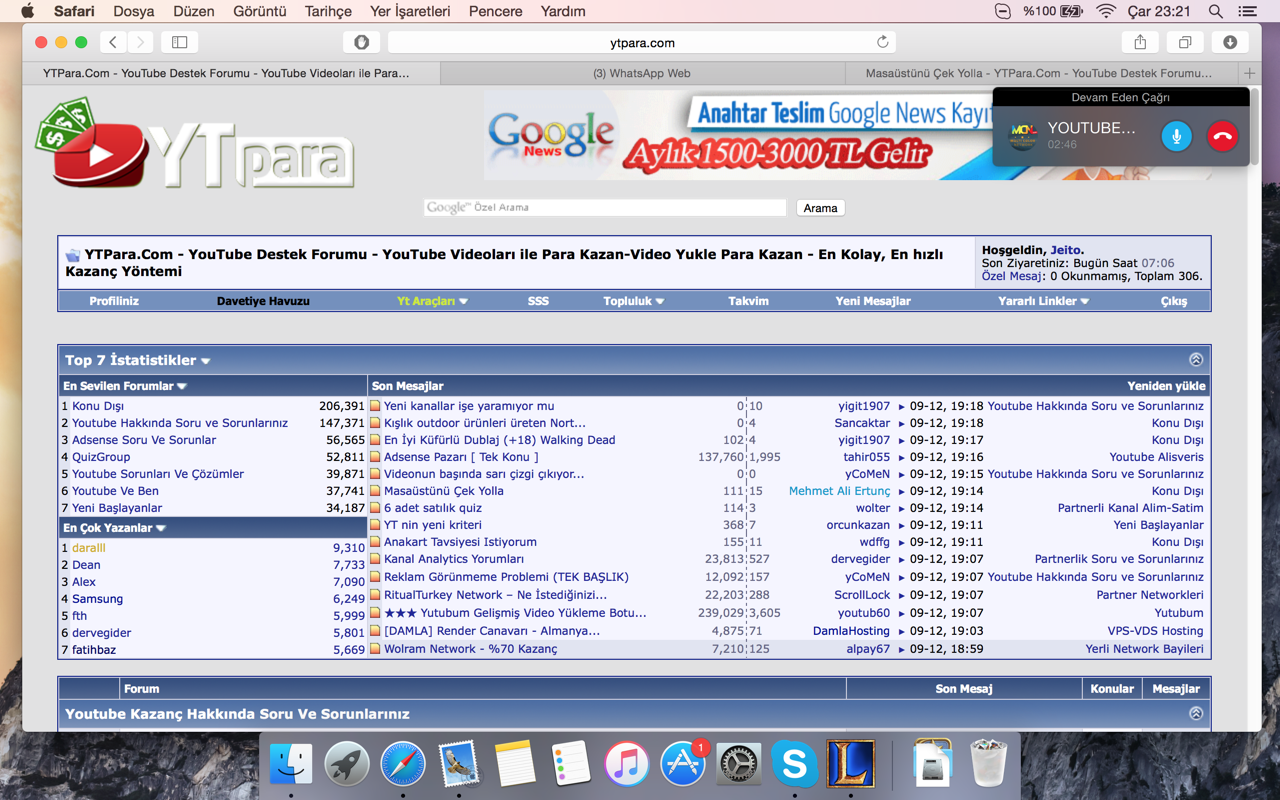The image size is (1280, 800).
Task: Add a new Safari tab
Action: click(1249, 73)
